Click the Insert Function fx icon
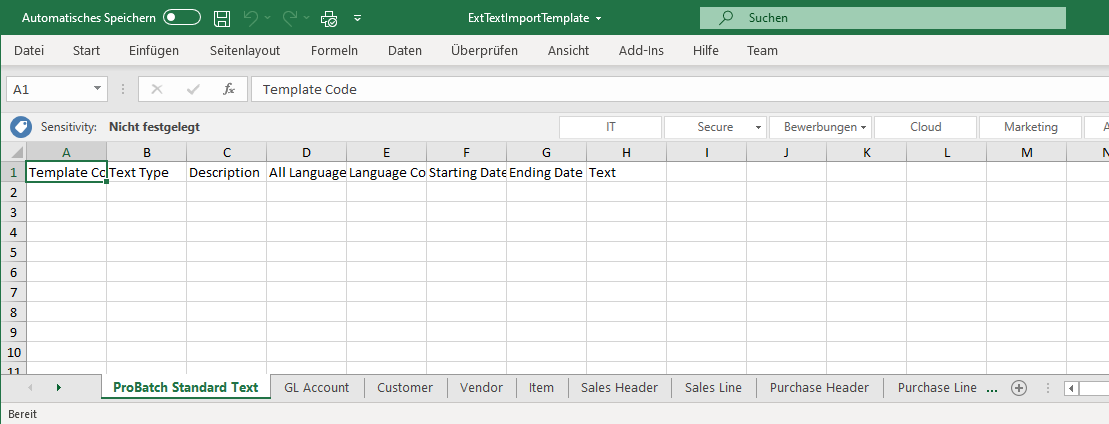 [228, 89]
